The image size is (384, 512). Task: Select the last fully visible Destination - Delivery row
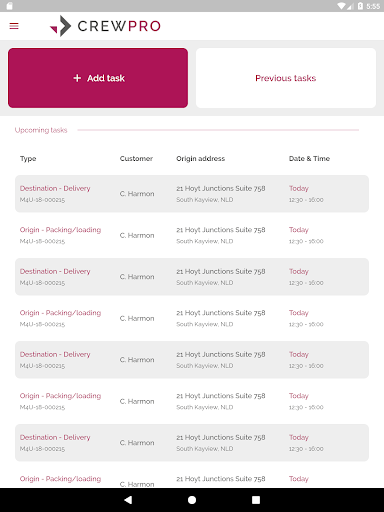192,443
